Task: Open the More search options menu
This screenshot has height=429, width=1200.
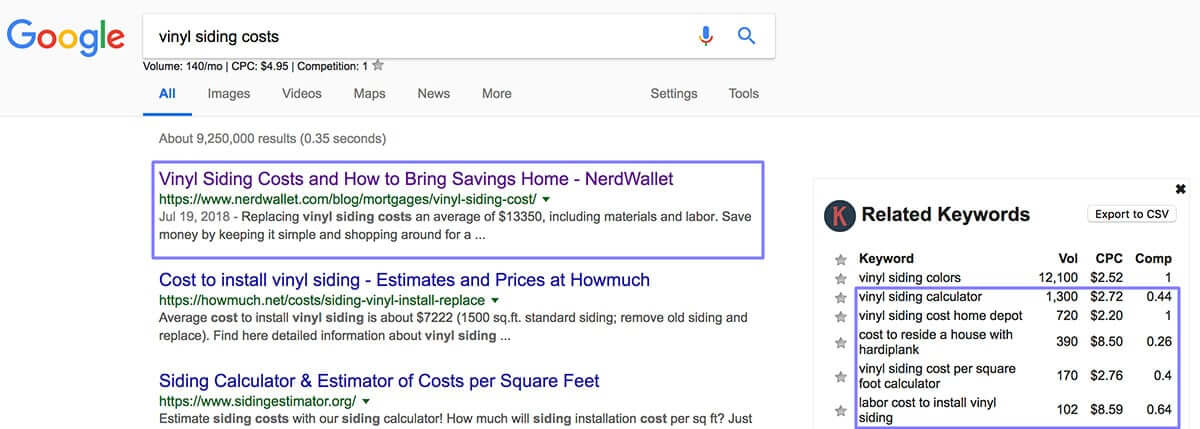Action: (x=496, y=93)
